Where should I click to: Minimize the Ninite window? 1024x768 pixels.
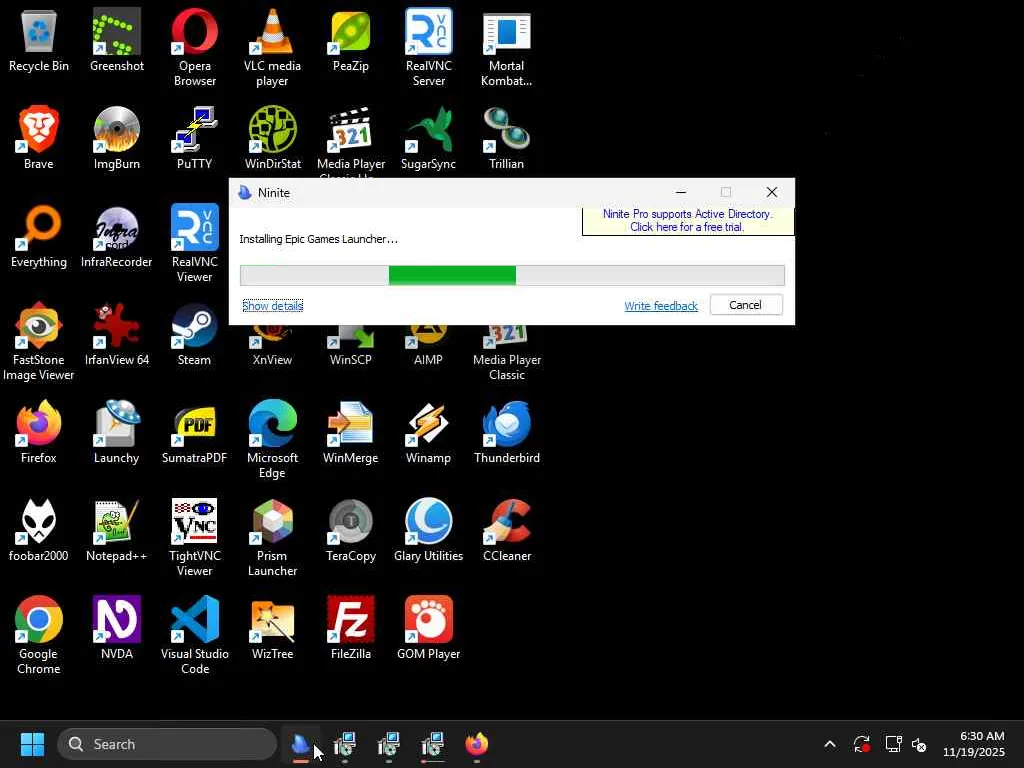pyautogui.click(x=680, y=192)
